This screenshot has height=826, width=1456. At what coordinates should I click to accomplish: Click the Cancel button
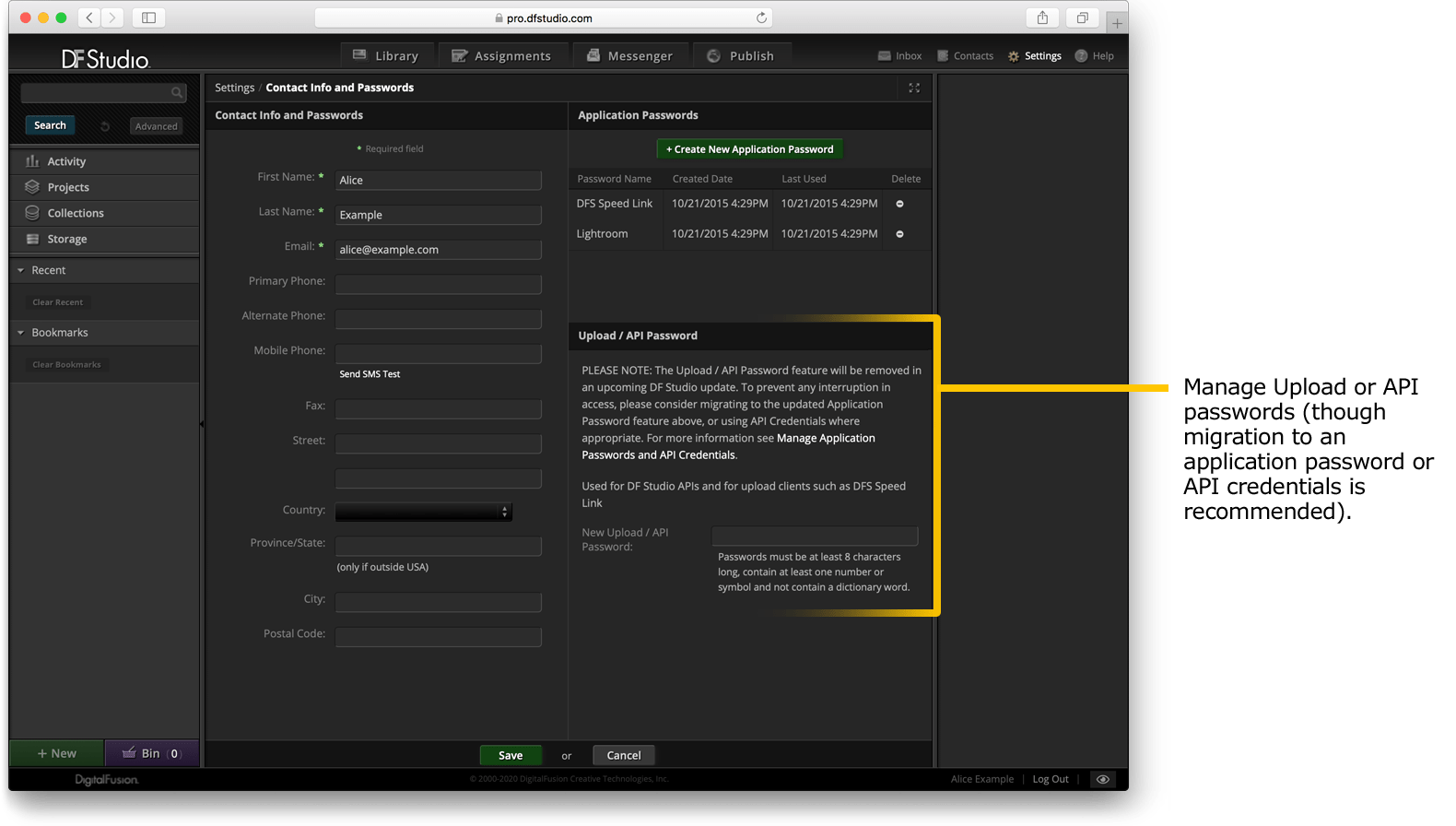coord(624,755)
